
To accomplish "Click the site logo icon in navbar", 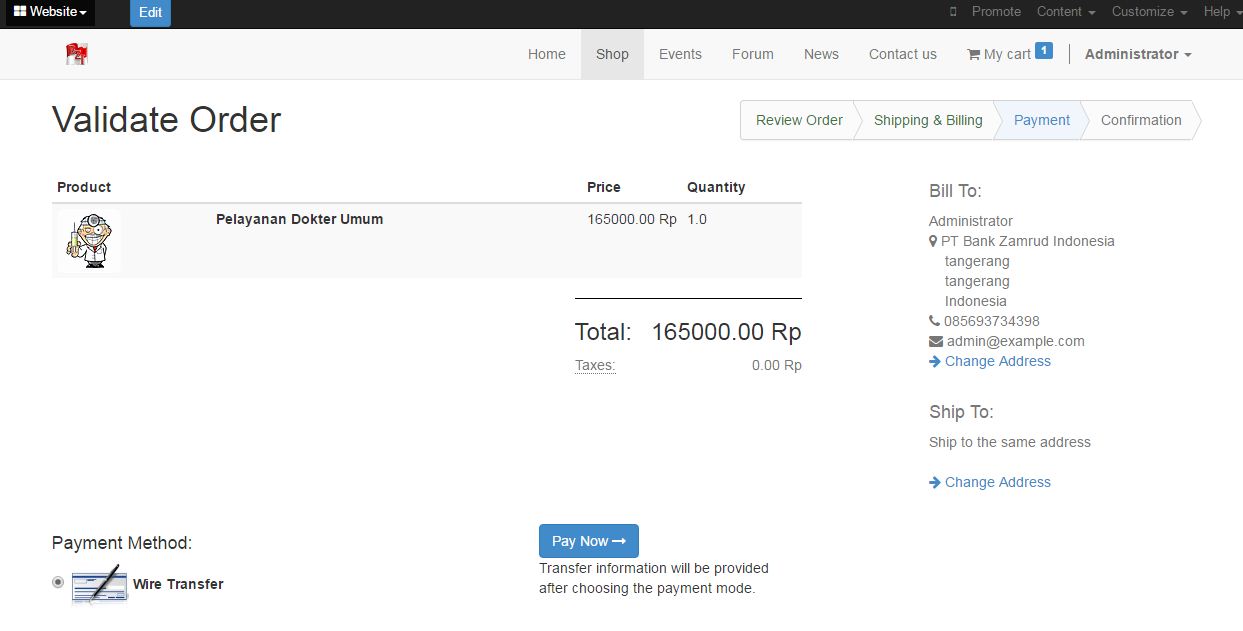I will (x=77, y=54).
